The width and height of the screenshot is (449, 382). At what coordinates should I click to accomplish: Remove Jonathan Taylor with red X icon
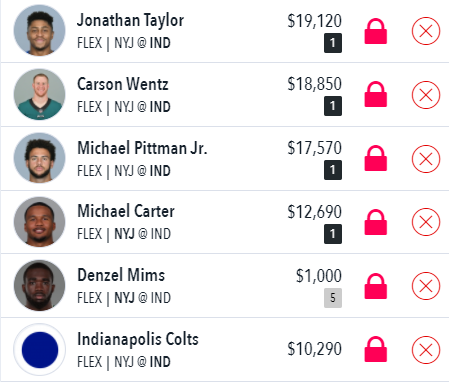pyautogui.click(x=426, y=31)
